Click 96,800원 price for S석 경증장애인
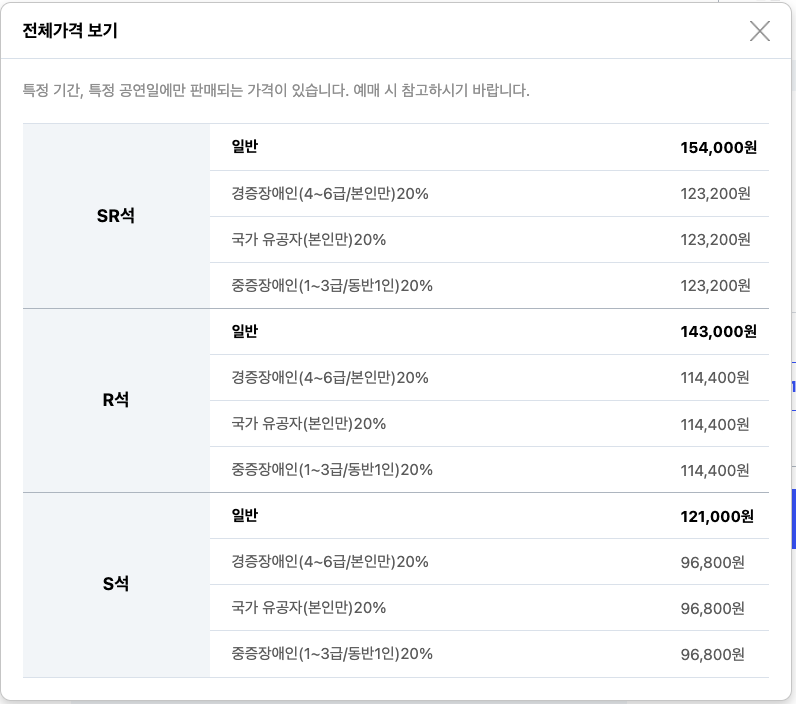Screen dimensions: 796x704 (x=713, y=562)
